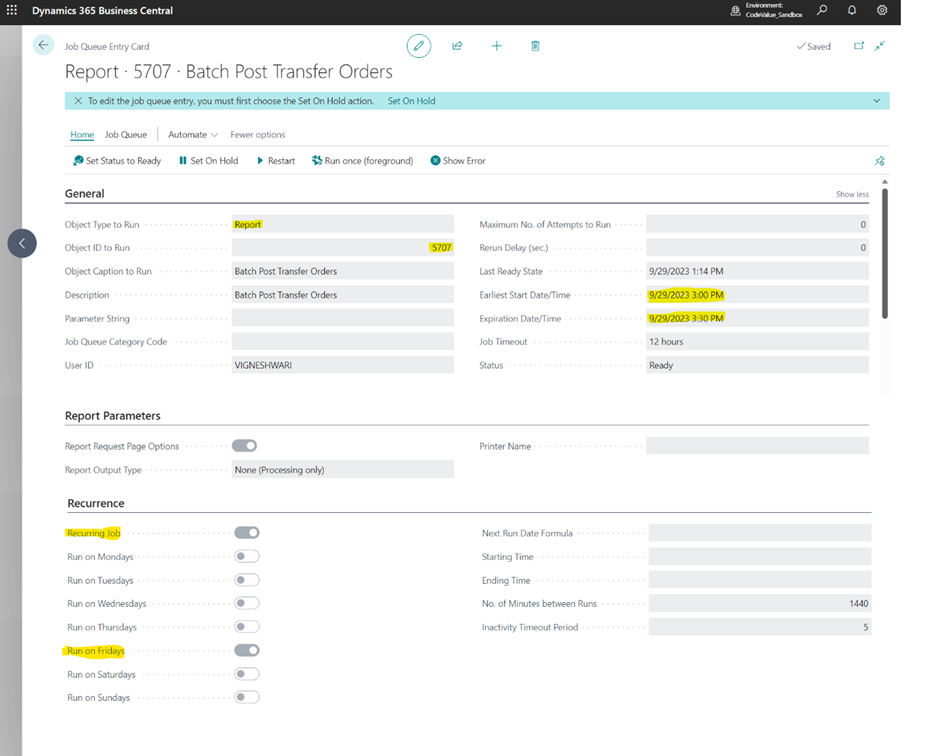Click the Saved status indicator
The width and height of the screenshot is (939, 756).
coord(813,46)
